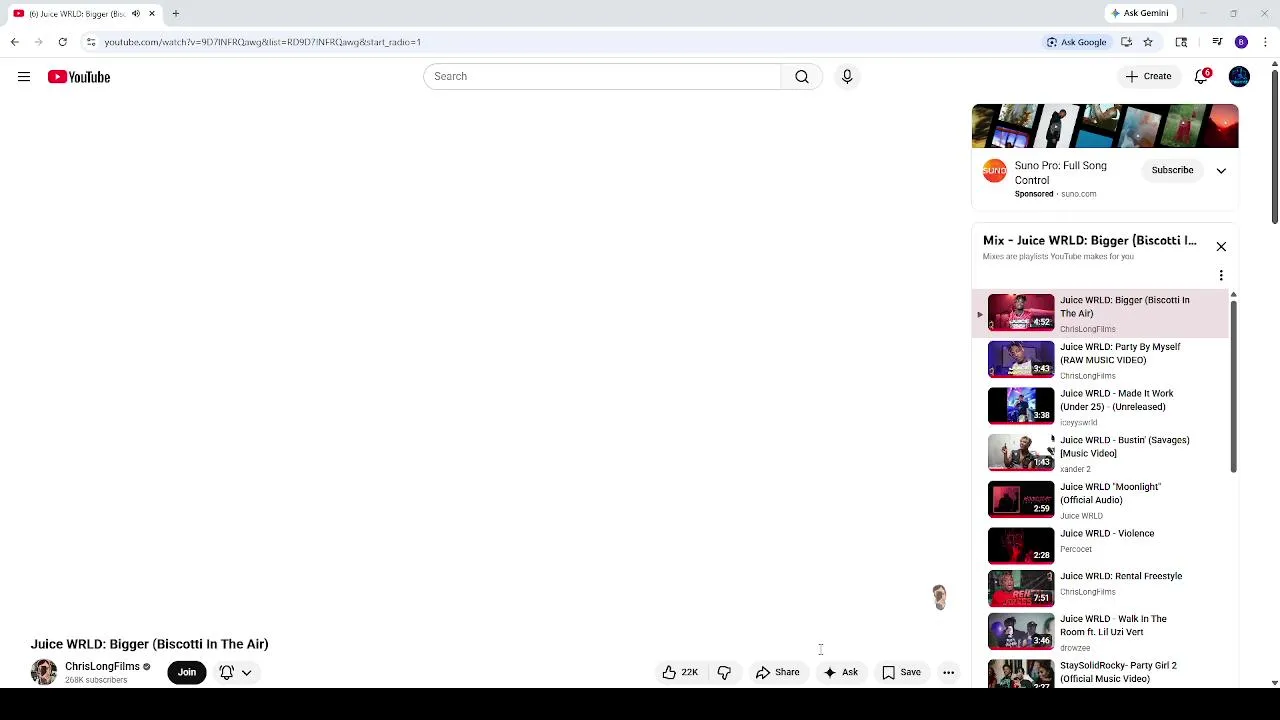Play Juice WRLD Bigger playlist thumbnail
The image size is (1280, 720).
1021,312
